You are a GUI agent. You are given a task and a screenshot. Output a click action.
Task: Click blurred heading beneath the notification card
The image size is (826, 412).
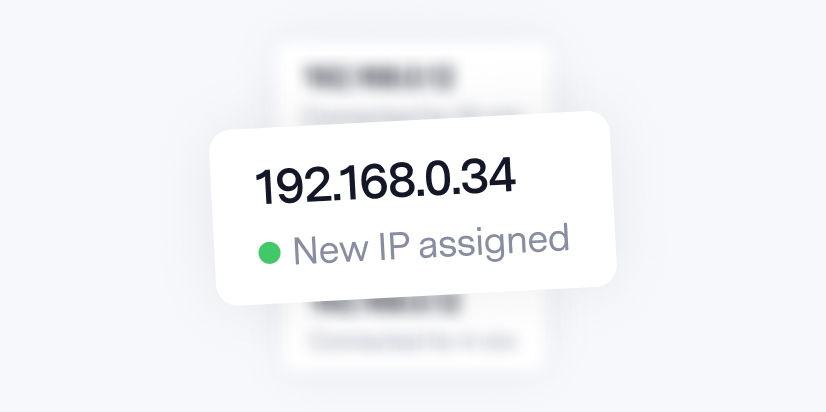pyautogui.click(x=385, y=307)
